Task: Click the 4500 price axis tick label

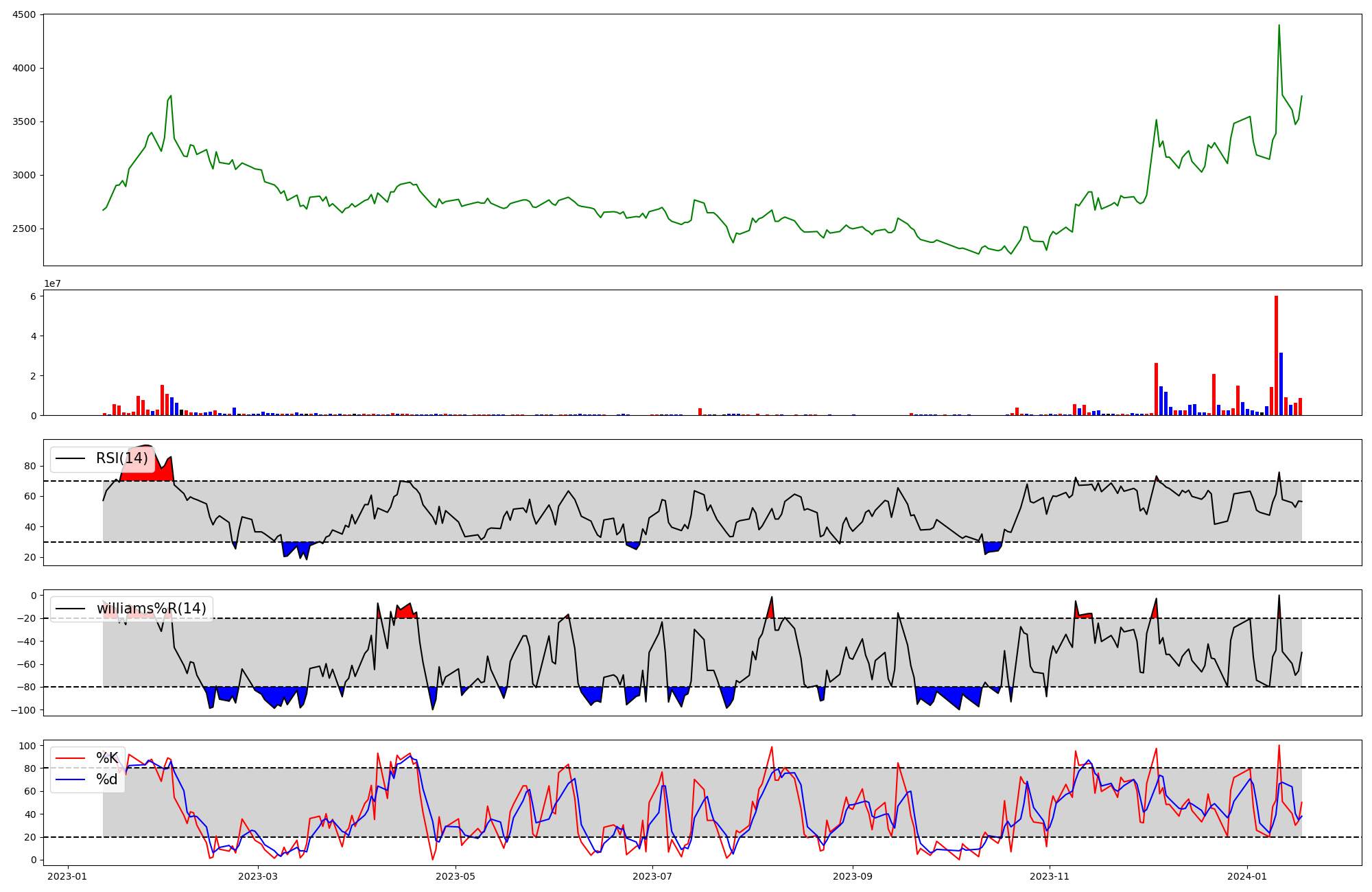Action: (25, 14)
